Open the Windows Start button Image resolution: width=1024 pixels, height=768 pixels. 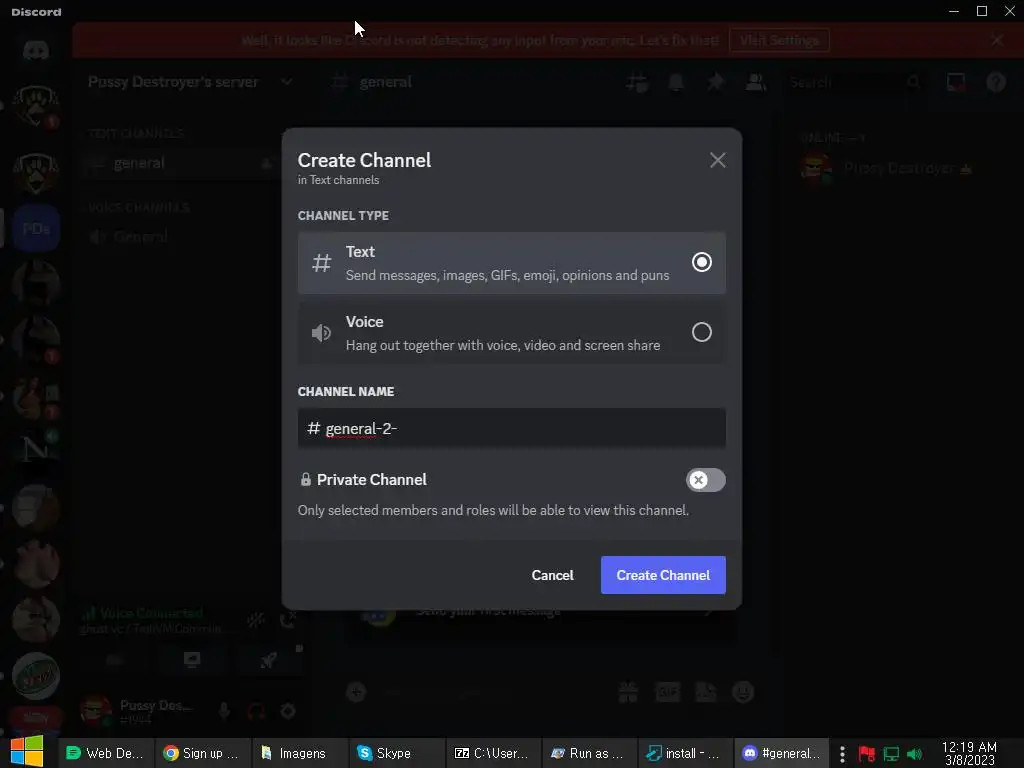pos(27,752)
